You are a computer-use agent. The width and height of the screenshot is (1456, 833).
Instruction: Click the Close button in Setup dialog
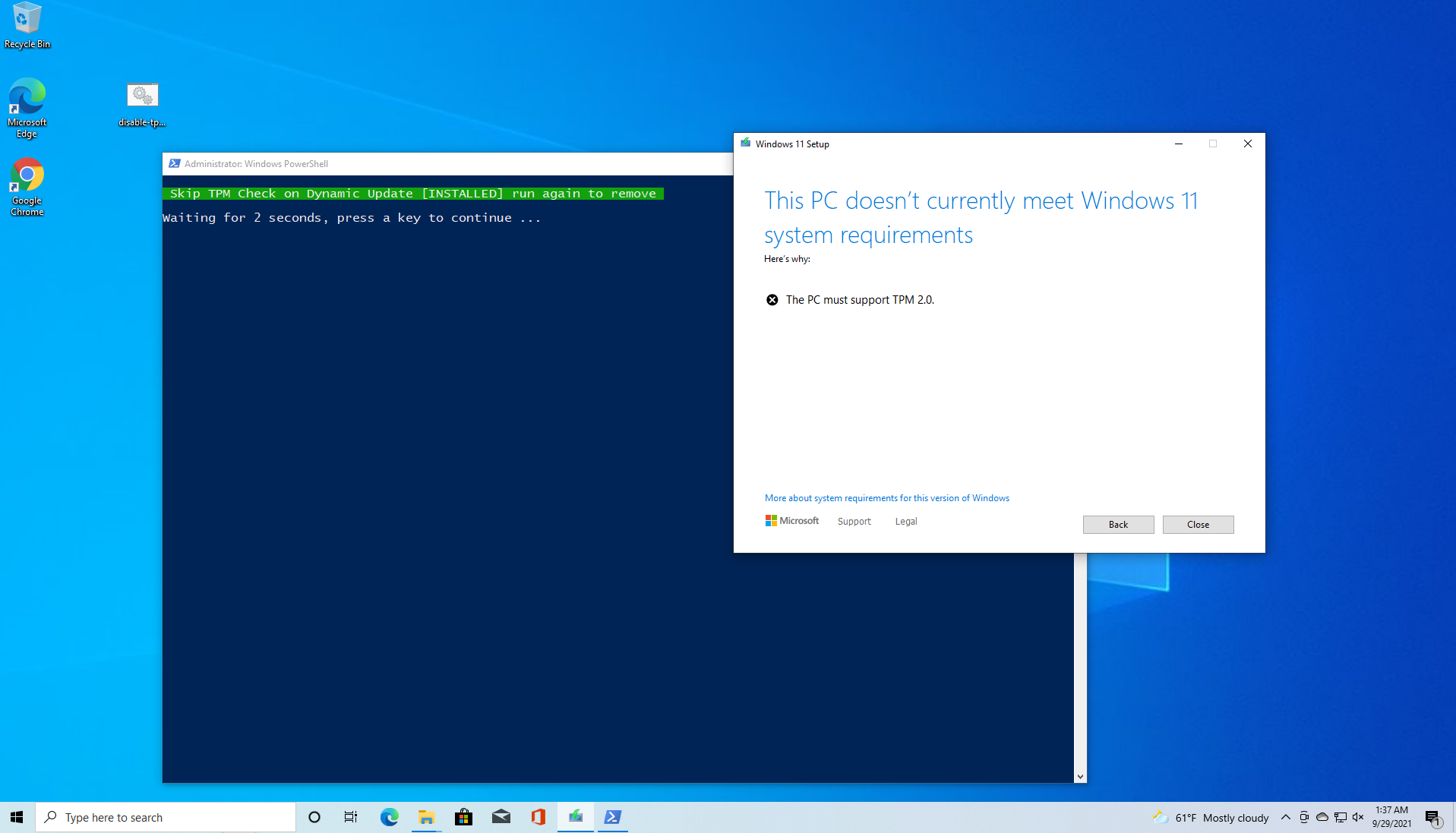(x=1198, y=525)
